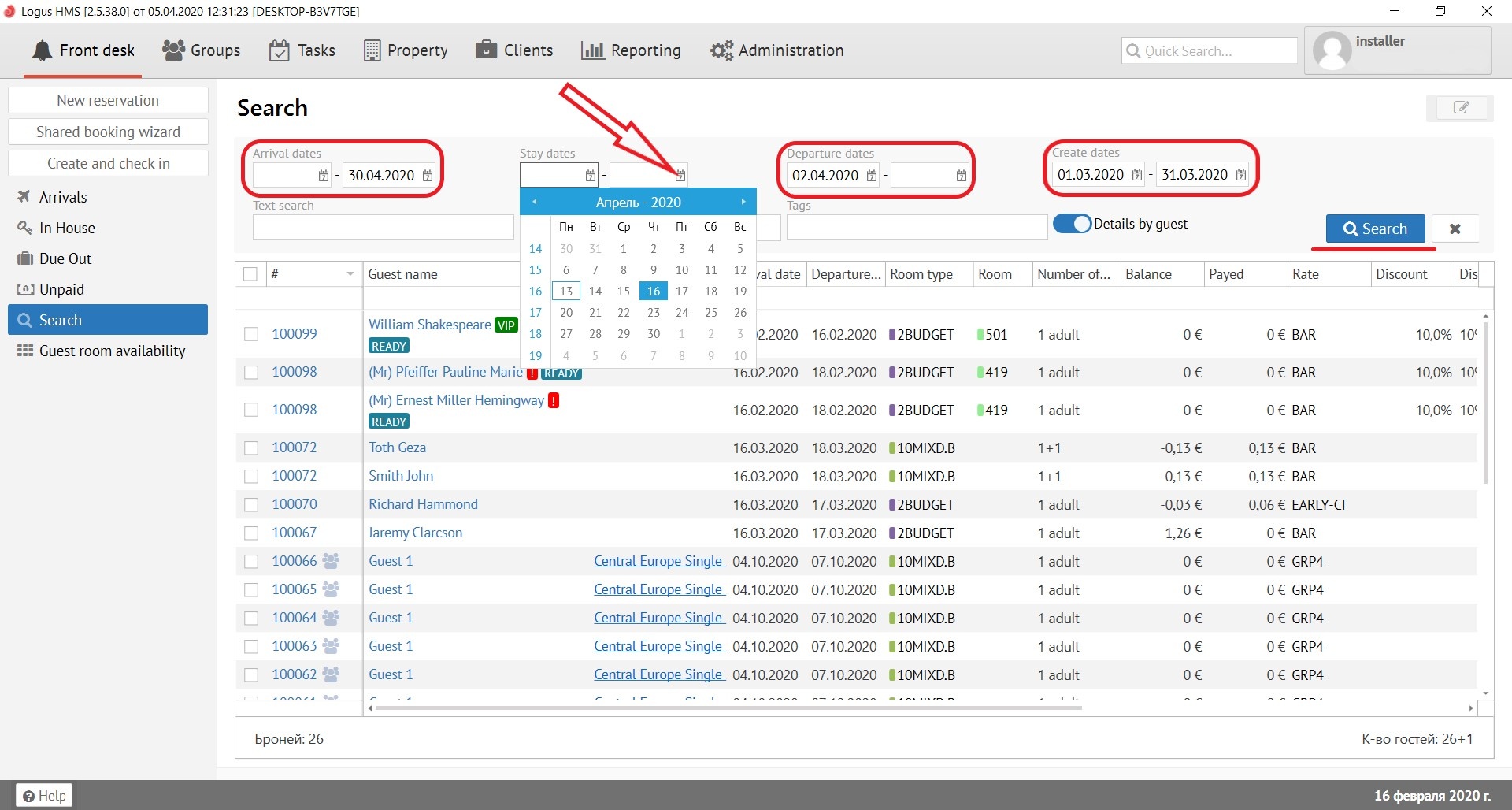Screen dimensions: 1512x810
Task: Toggle the Details by guest switch
Action: point(1072,224)
